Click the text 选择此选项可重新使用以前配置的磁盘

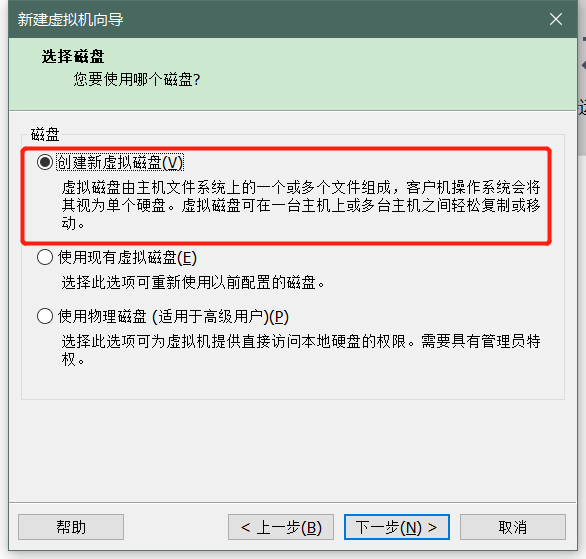click(193, 283)
